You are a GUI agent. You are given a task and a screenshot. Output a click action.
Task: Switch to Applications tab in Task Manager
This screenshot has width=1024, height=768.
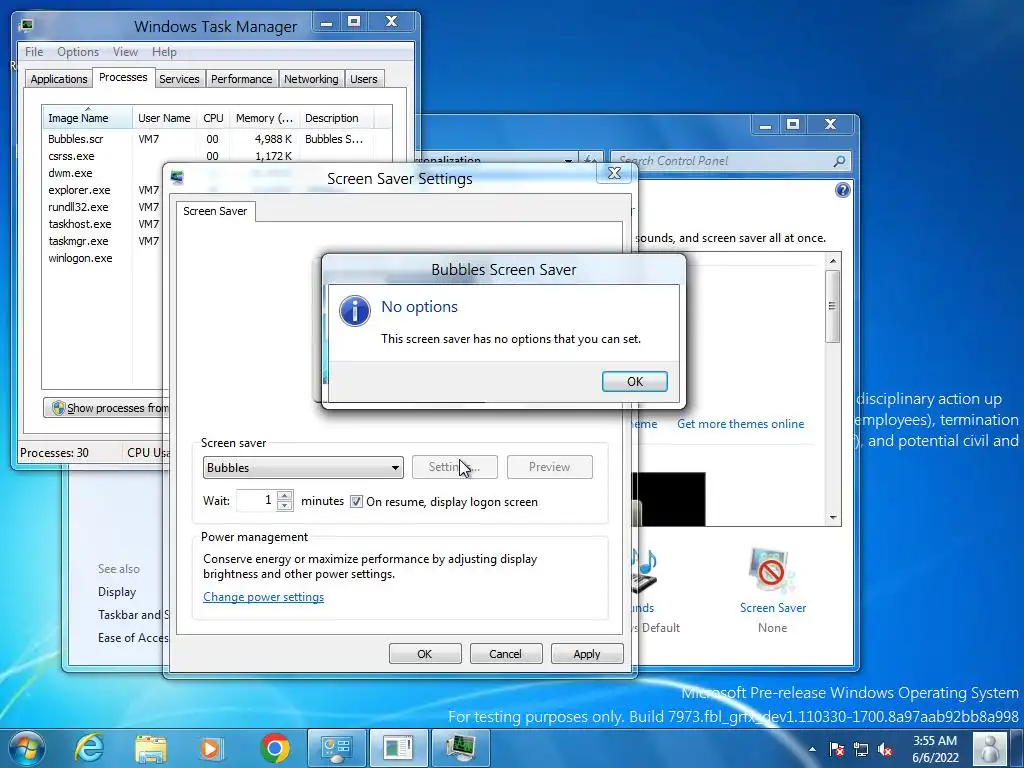click(x=59, y=79)
